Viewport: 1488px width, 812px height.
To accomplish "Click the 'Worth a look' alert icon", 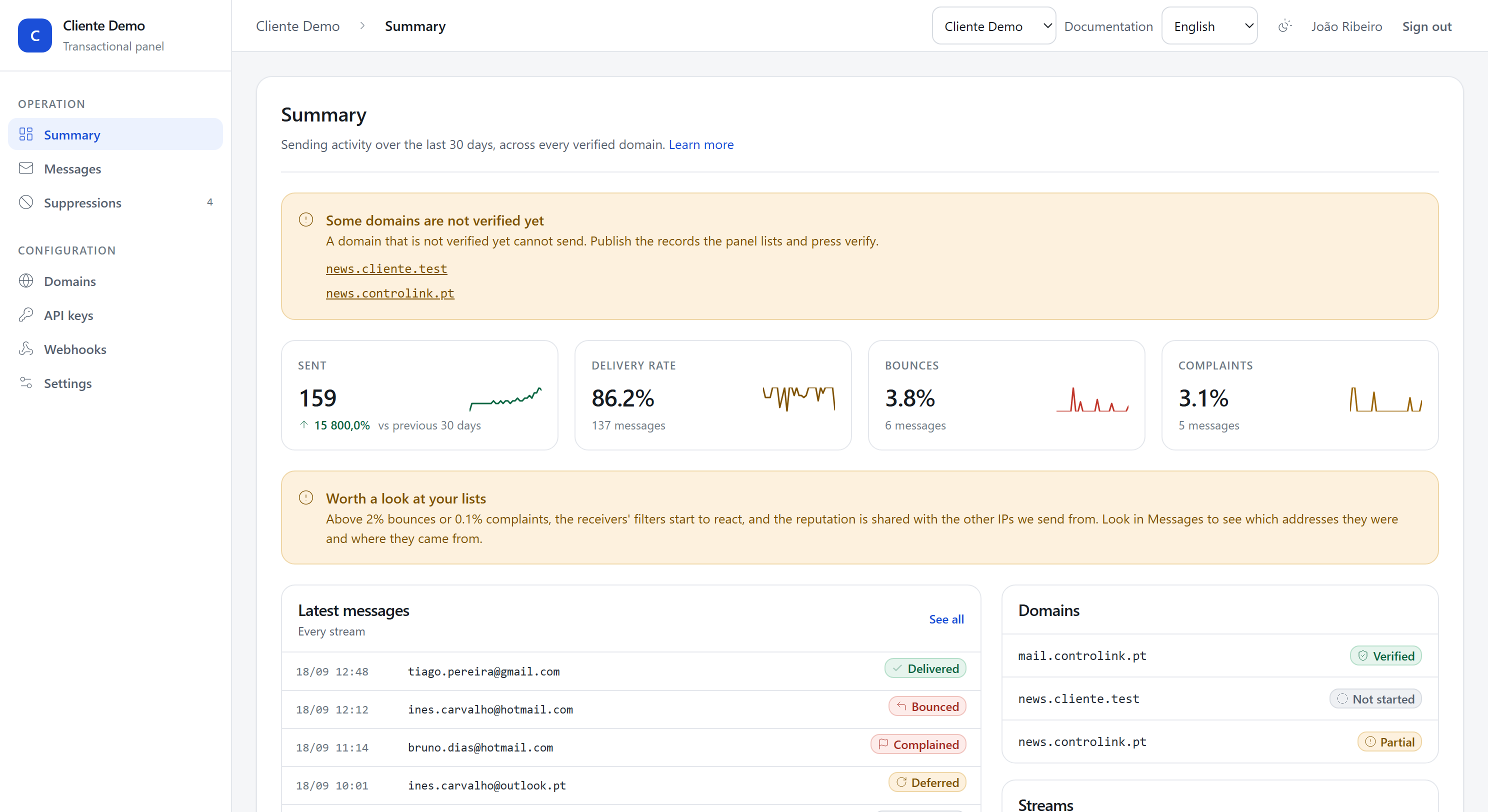I will pyautogui.click(x=306, y=498).
